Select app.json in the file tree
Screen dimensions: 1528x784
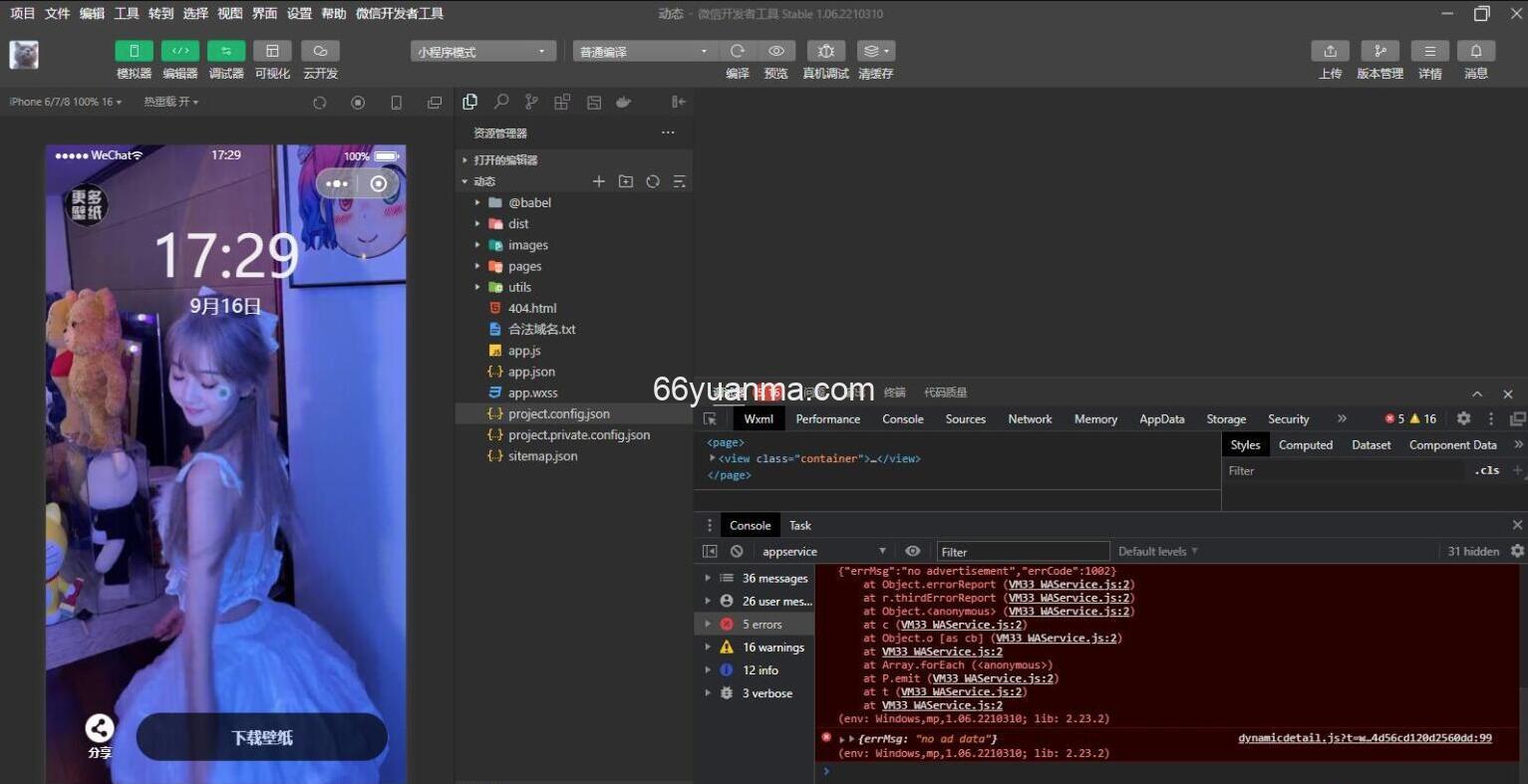tap(531, 372)
